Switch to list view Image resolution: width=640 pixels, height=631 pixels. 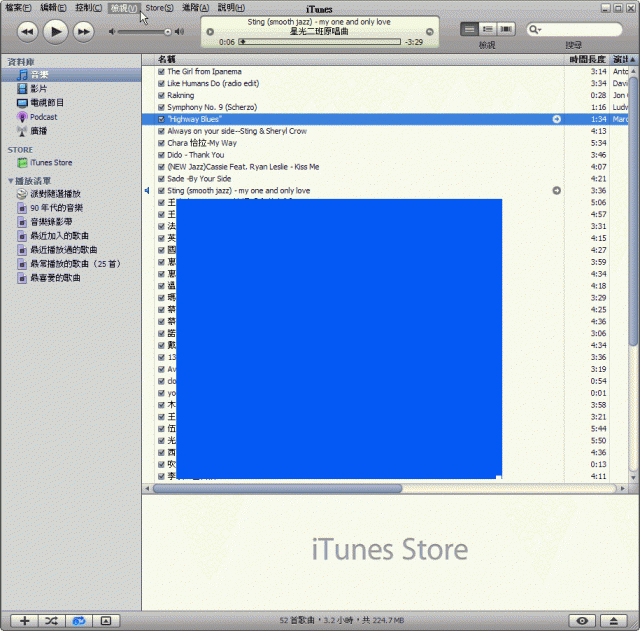pyautogui.click(x=469, y=29)
